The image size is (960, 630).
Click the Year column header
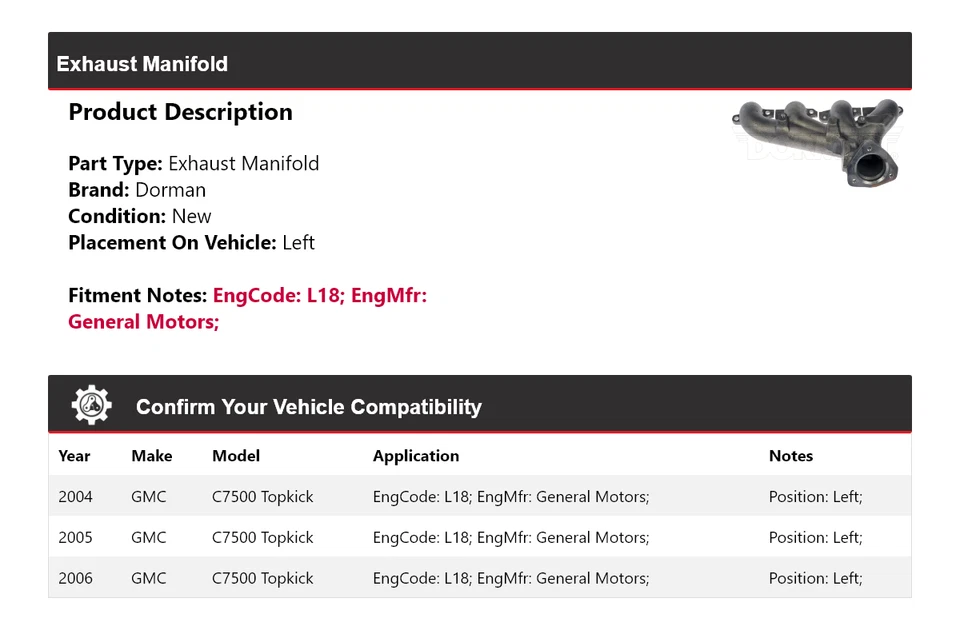(x=74, y=456)
